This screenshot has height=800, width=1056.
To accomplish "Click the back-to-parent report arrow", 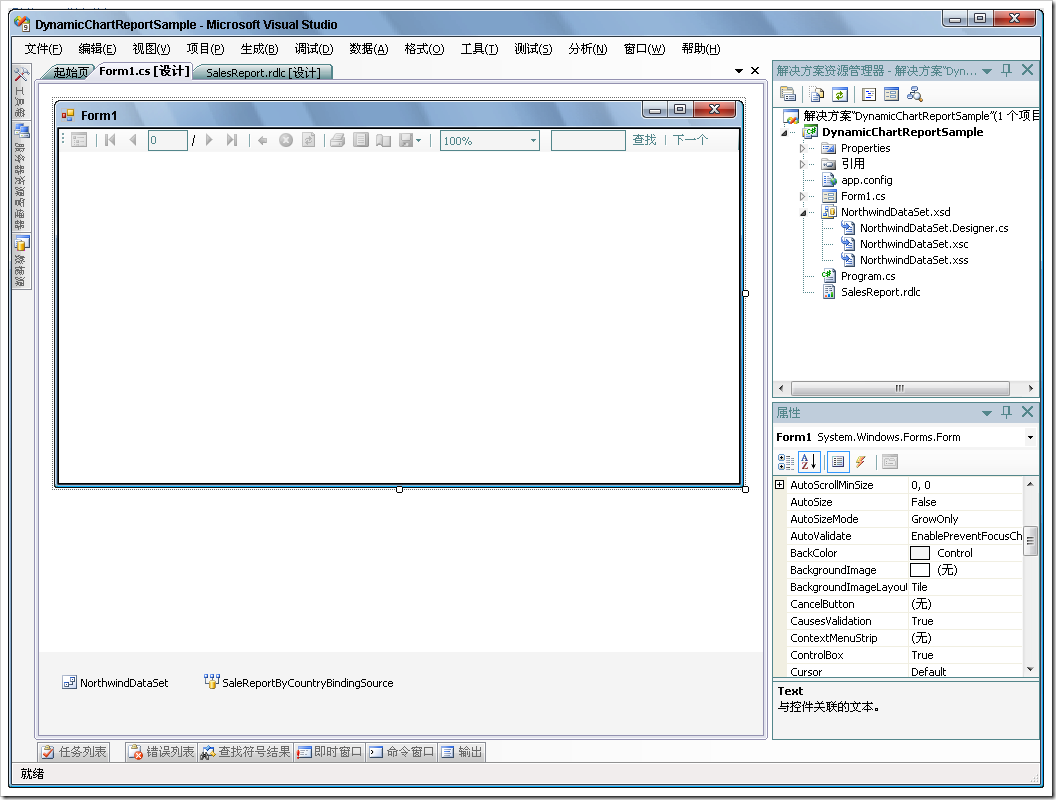I will [263, 140].
